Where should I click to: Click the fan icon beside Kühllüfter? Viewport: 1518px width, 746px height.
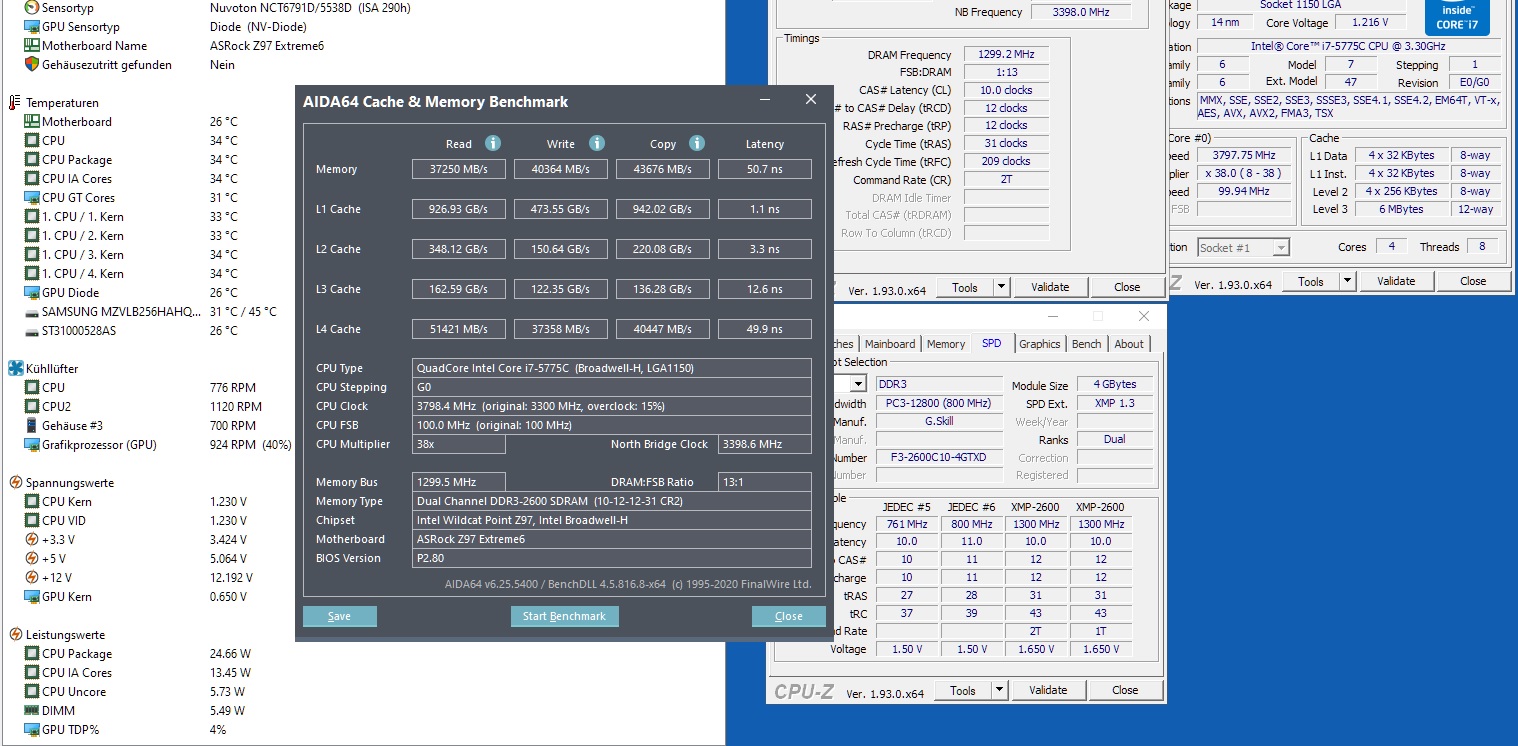[x=15, y=368]
